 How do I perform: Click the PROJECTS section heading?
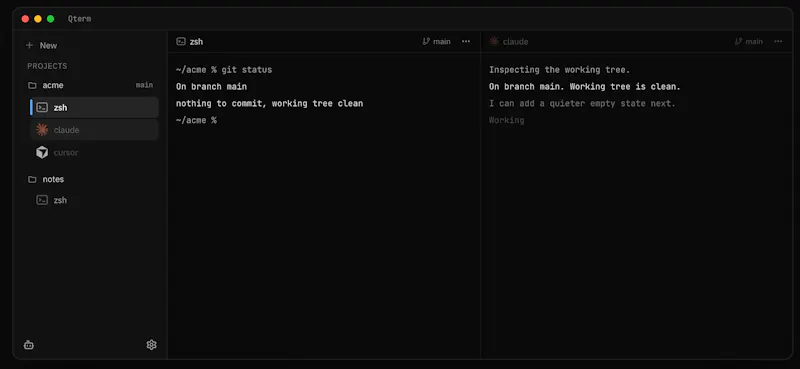pos(47,66)
